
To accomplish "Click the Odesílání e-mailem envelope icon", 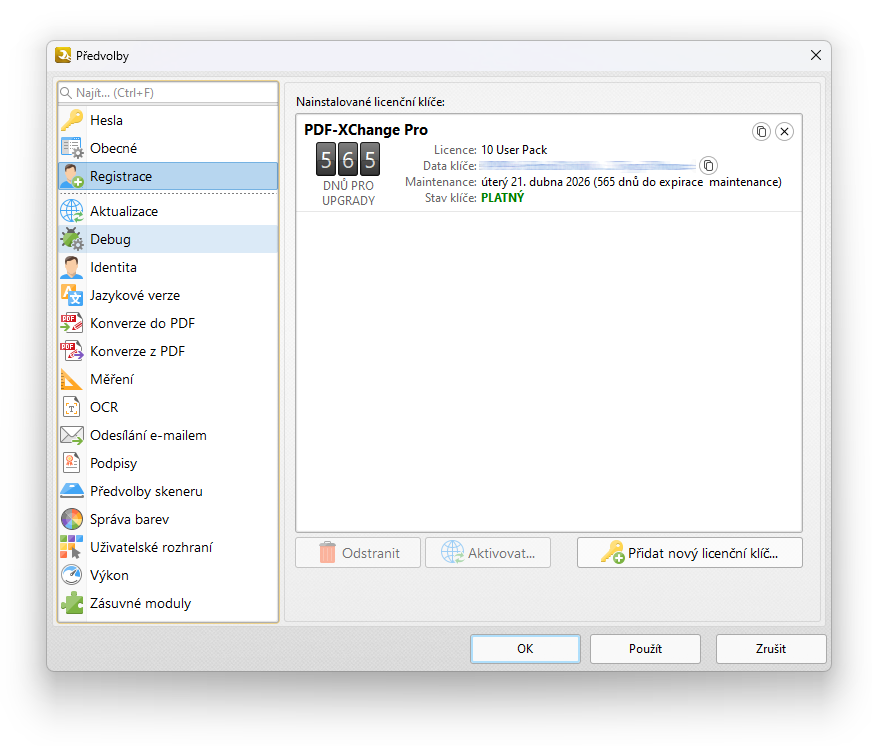I will pyautogui.click(x=72, y=435).
